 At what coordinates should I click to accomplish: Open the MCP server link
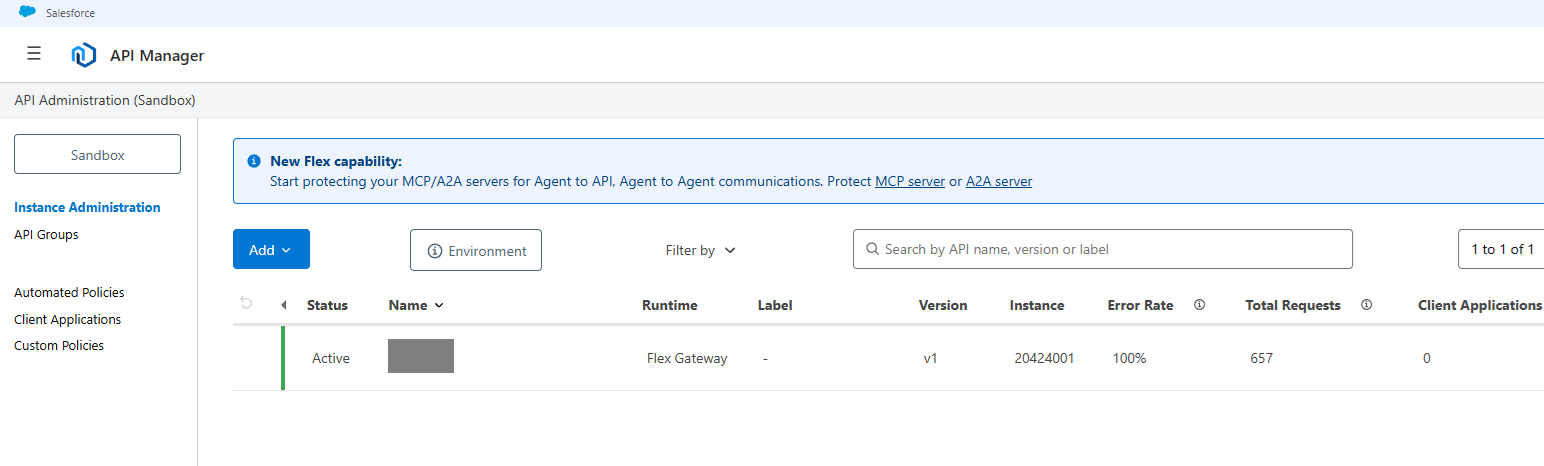coord(910,182)
